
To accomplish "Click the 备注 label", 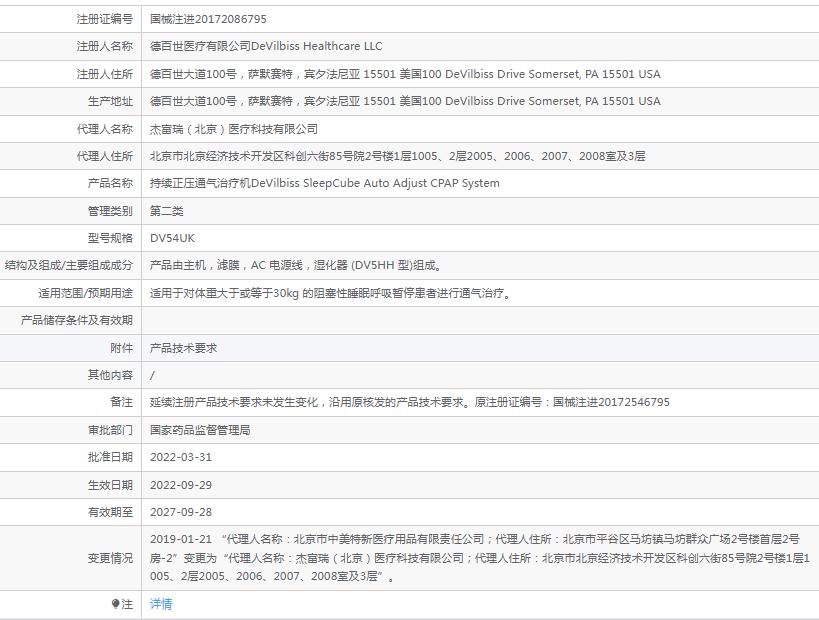I will point(121,402).
